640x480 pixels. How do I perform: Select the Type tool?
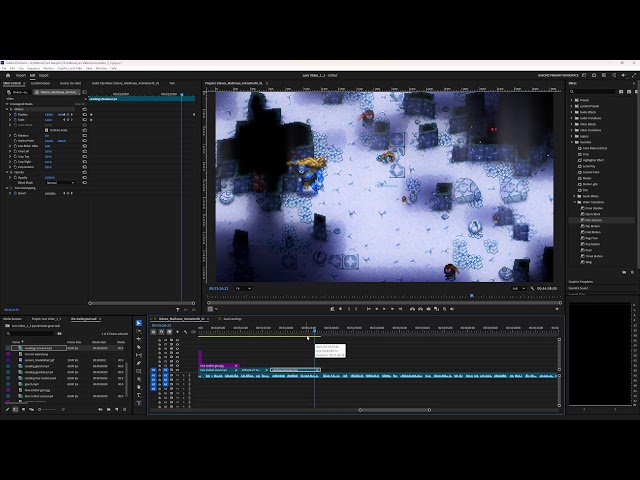(139, 395)
